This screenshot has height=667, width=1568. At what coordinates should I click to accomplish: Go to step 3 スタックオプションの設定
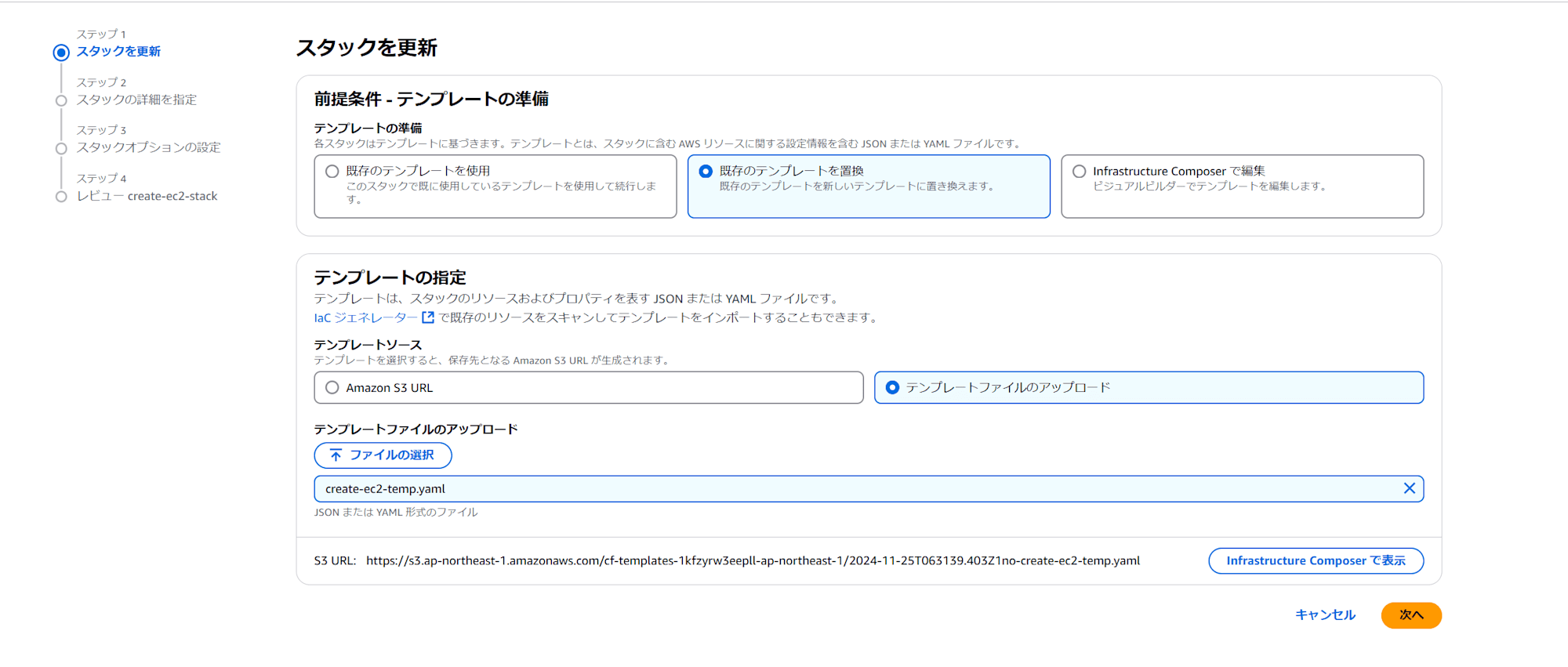click(x=148, y=148)
